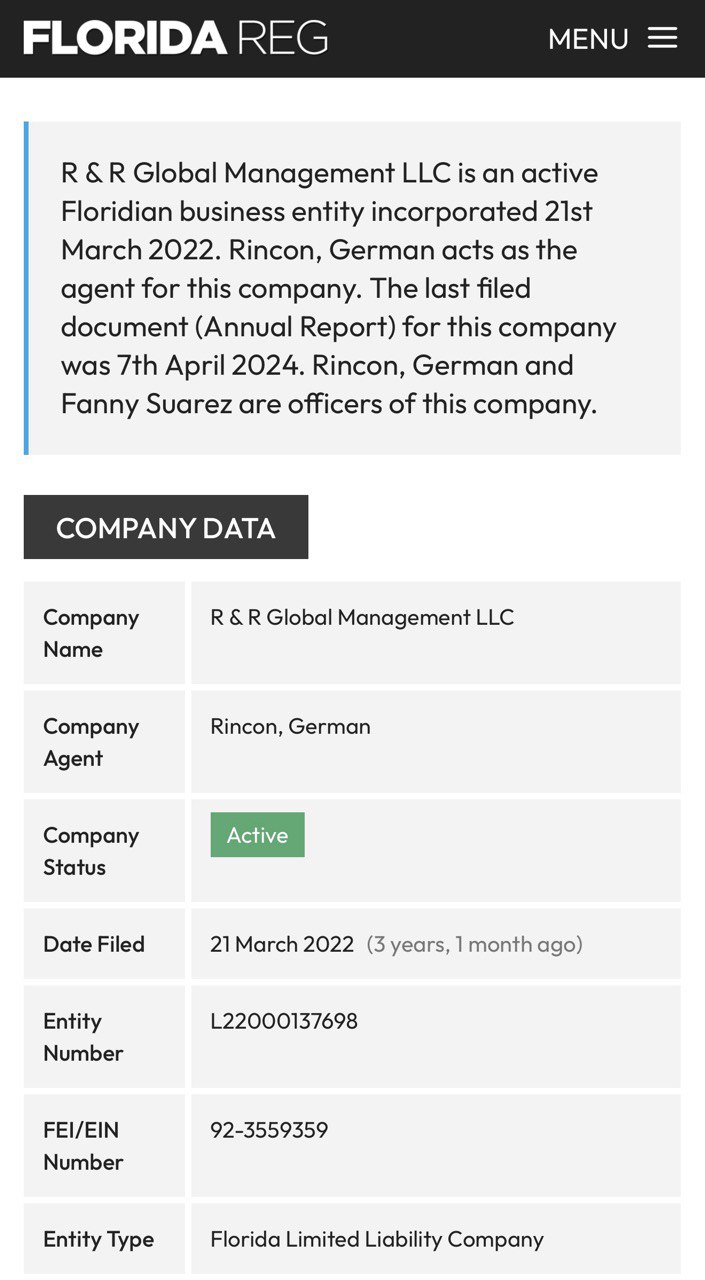
Task: Click the MENU label in header
Action: tap(588, 39)
